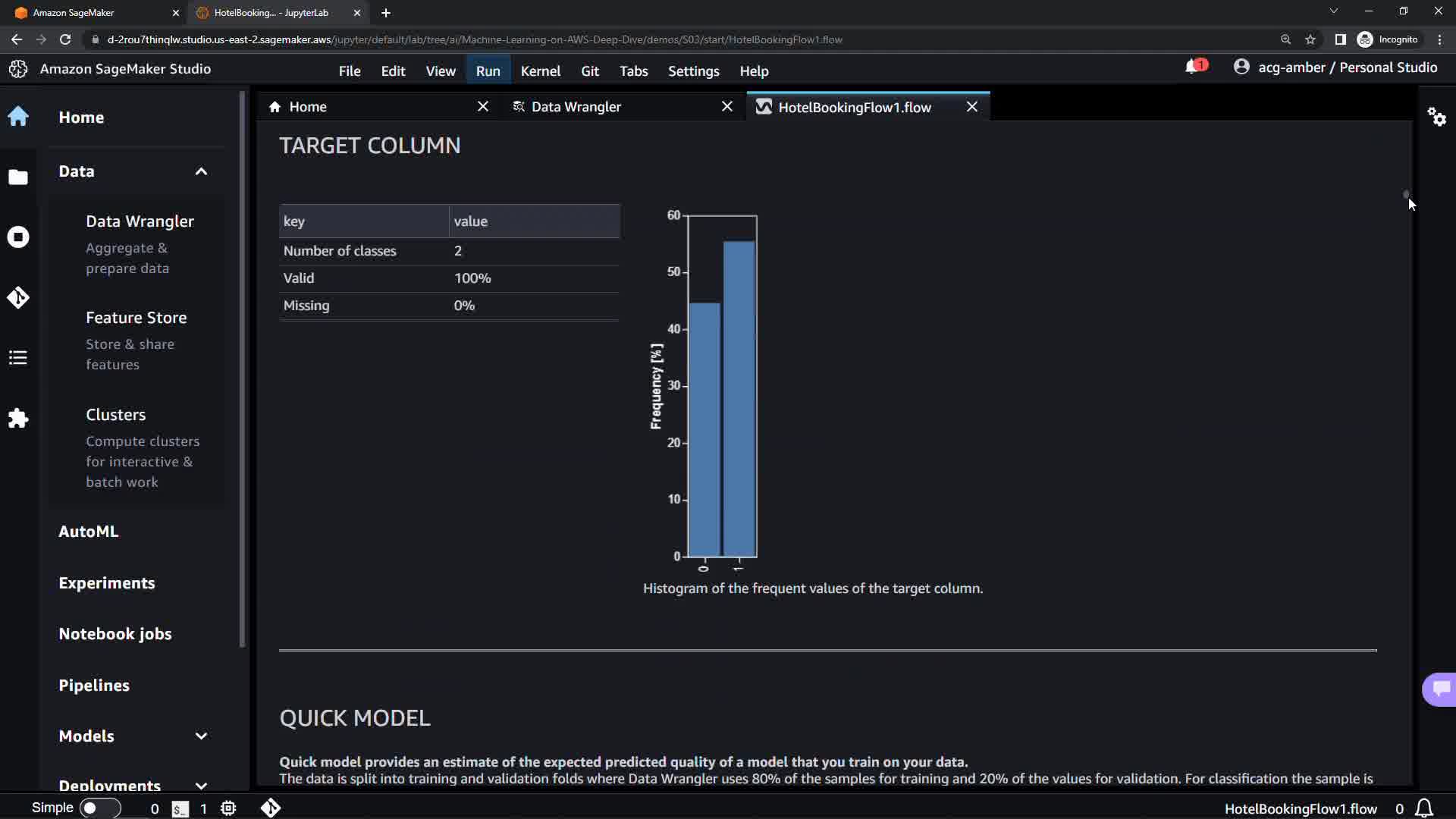Viewport: 1456px width, 819px height.
Task: Open the Table of Contents list icon
Action: pyautogui.click(x=18, y=358)
